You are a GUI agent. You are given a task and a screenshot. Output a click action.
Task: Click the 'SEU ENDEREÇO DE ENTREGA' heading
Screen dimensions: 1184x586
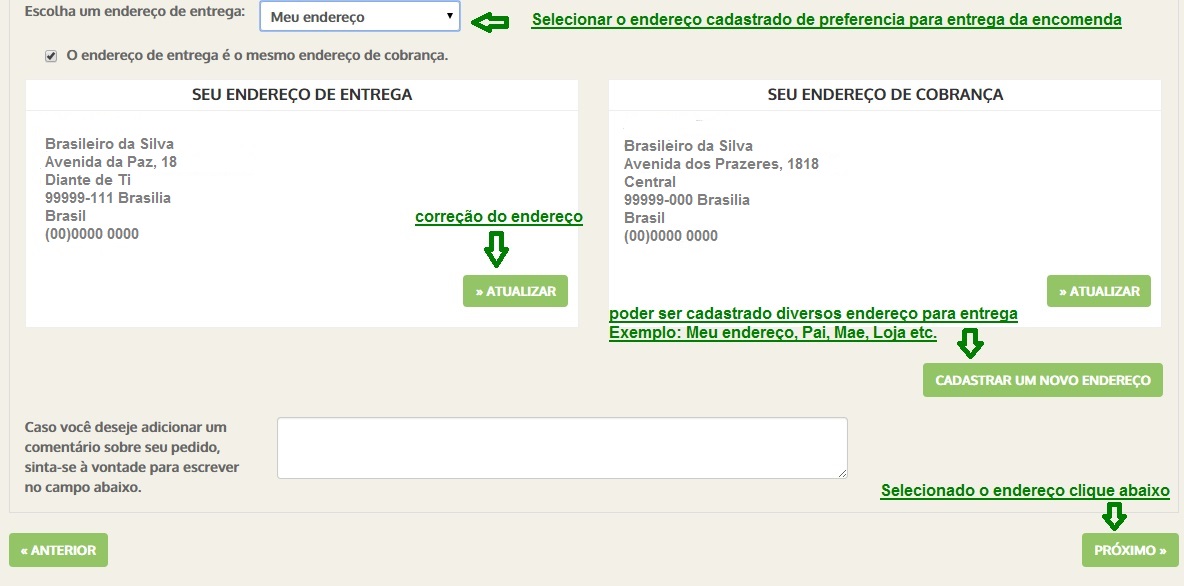pos(302,94)
